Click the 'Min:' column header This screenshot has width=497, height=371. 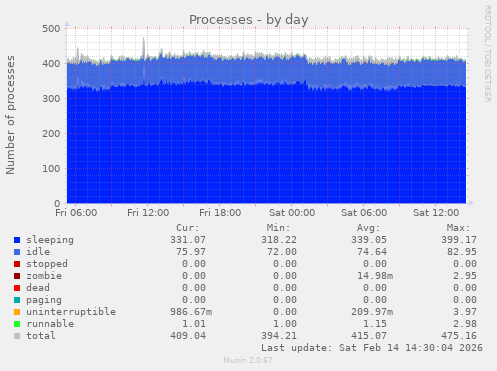(x=278, y=228)
